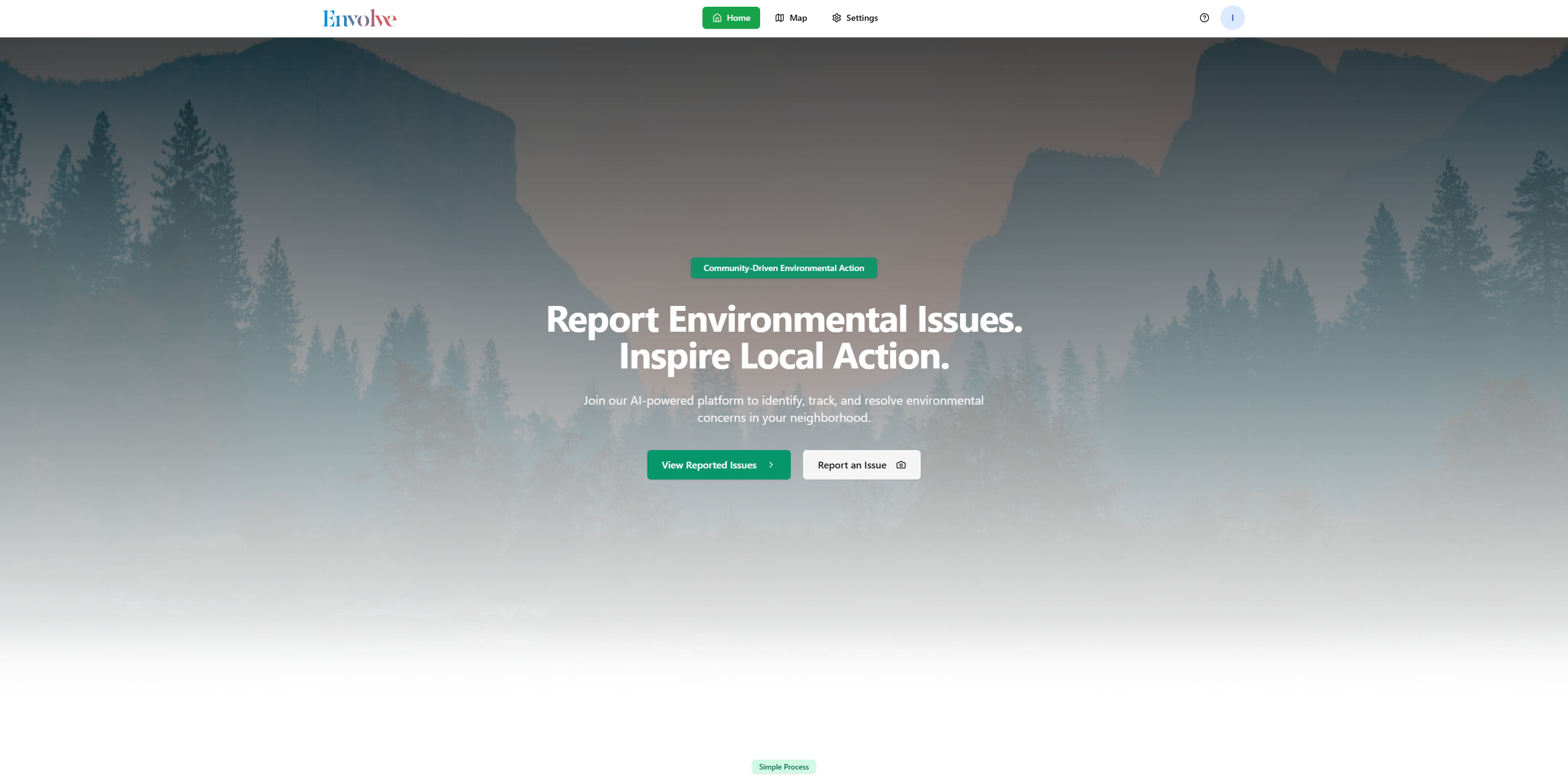This screenshot has width=1568, height=775.
Task: Click the Envolve logo
Action: (x=359, y=18)
